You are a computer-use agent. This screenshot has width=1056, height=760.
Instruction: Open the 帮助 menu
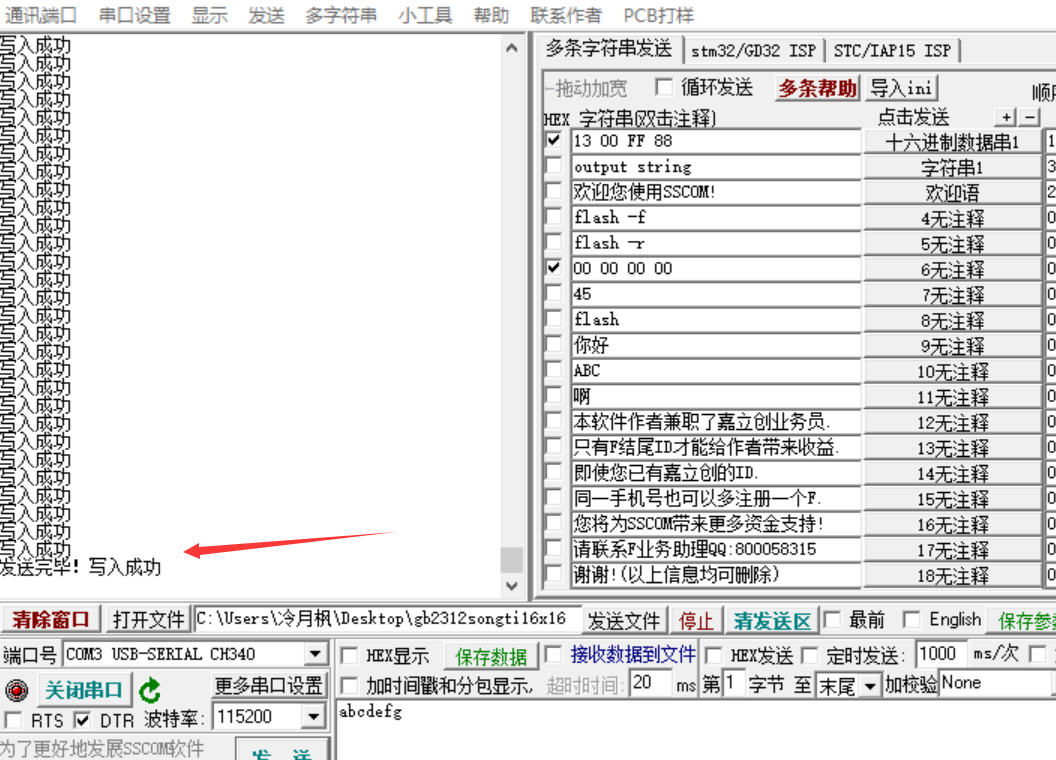[491, 15]
